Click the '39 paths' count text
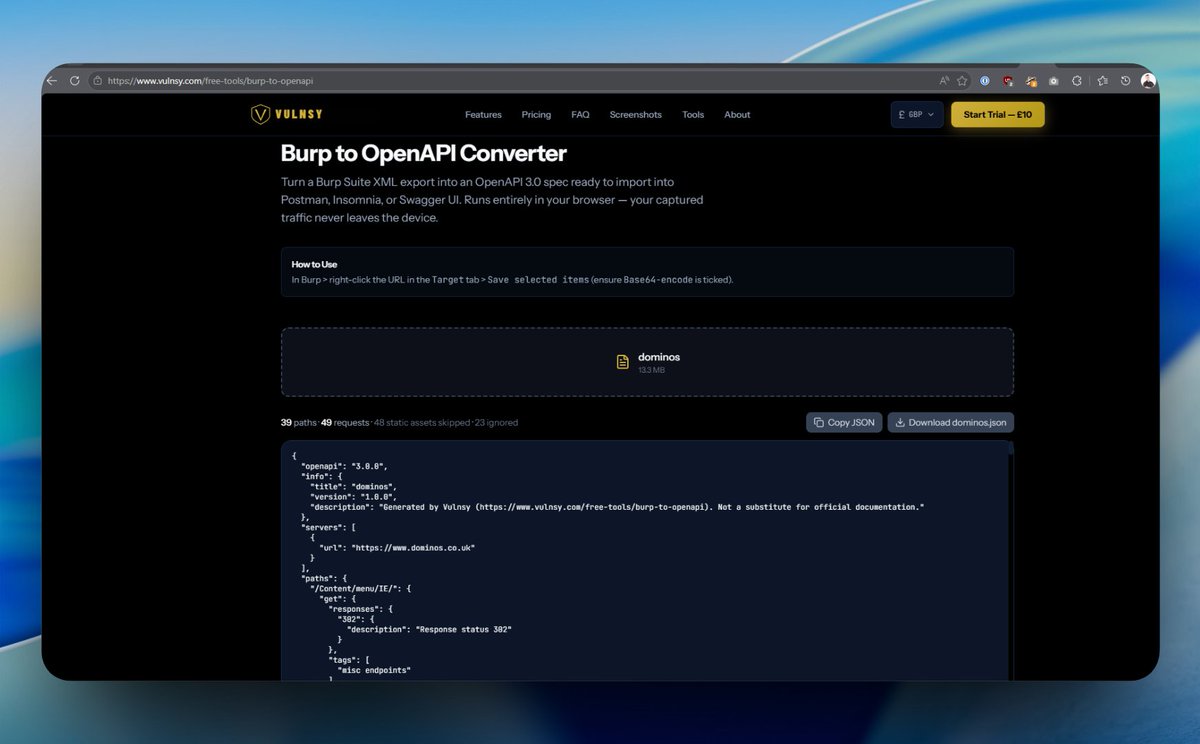1200x744 pixels. click(x=298, y=423)
